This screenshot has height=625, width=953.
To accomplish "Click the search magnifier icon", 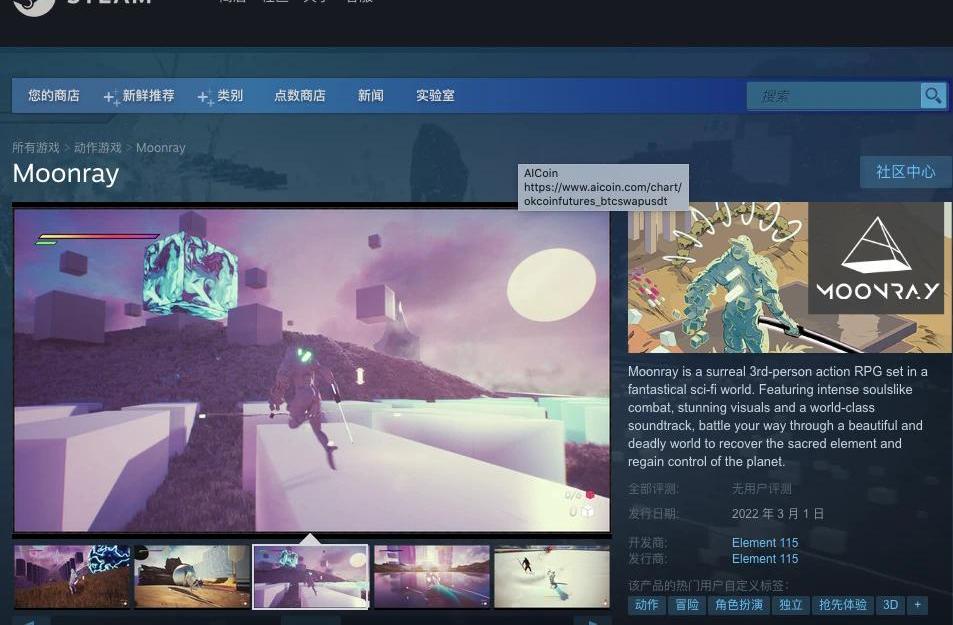I will (x=933, y=95).
